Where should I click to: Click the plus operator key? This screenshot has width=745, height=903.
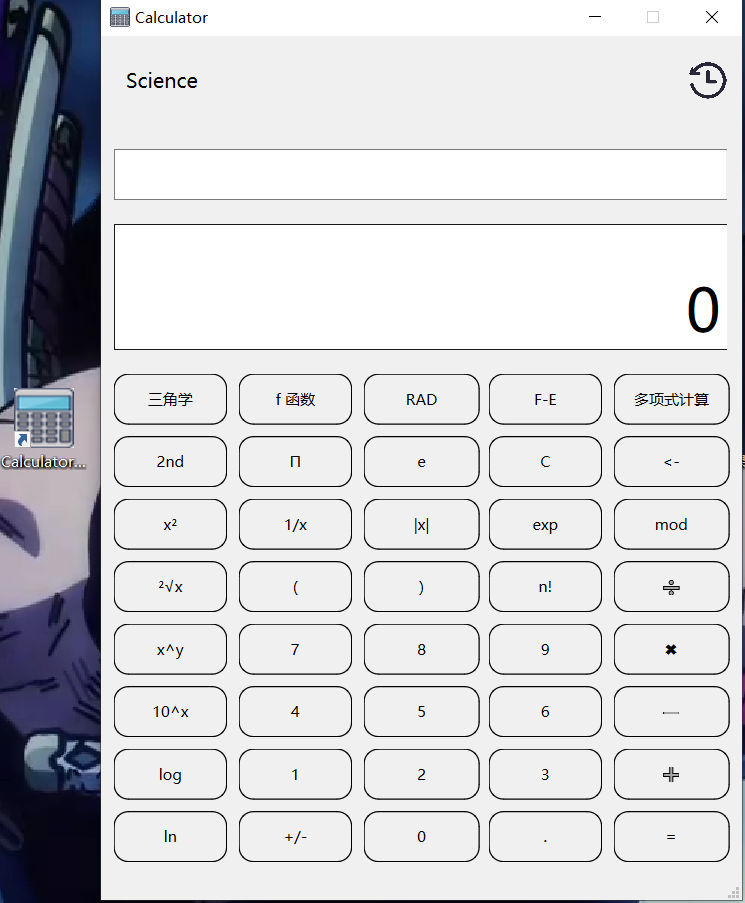click(671, 775)
